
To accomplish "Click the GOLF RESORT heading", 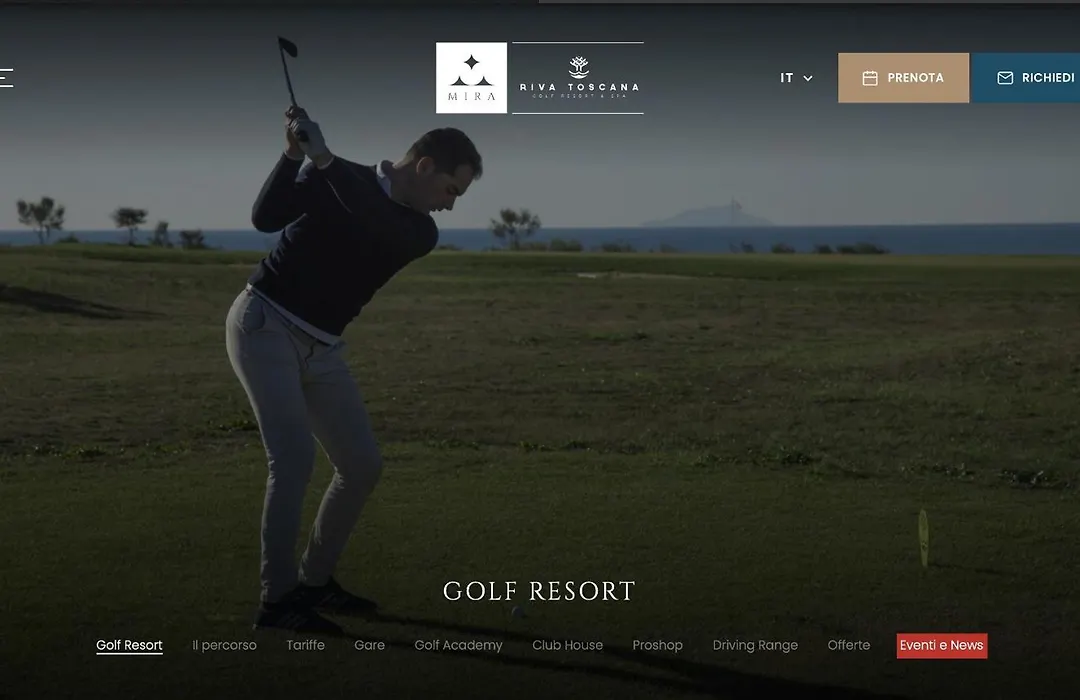I will click(x=539, y=591).
